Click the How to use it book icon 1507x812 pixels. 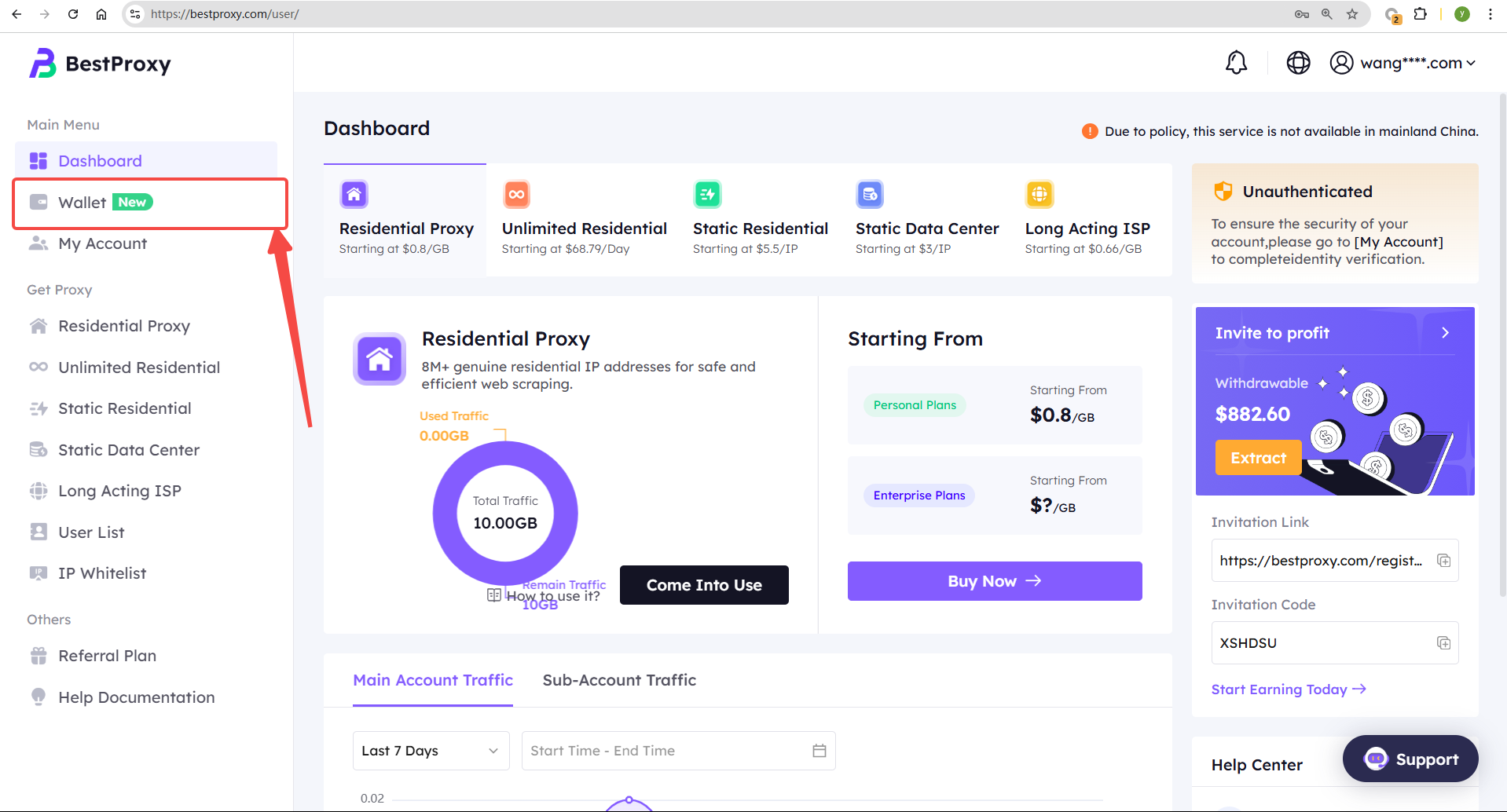coord(494,595)
